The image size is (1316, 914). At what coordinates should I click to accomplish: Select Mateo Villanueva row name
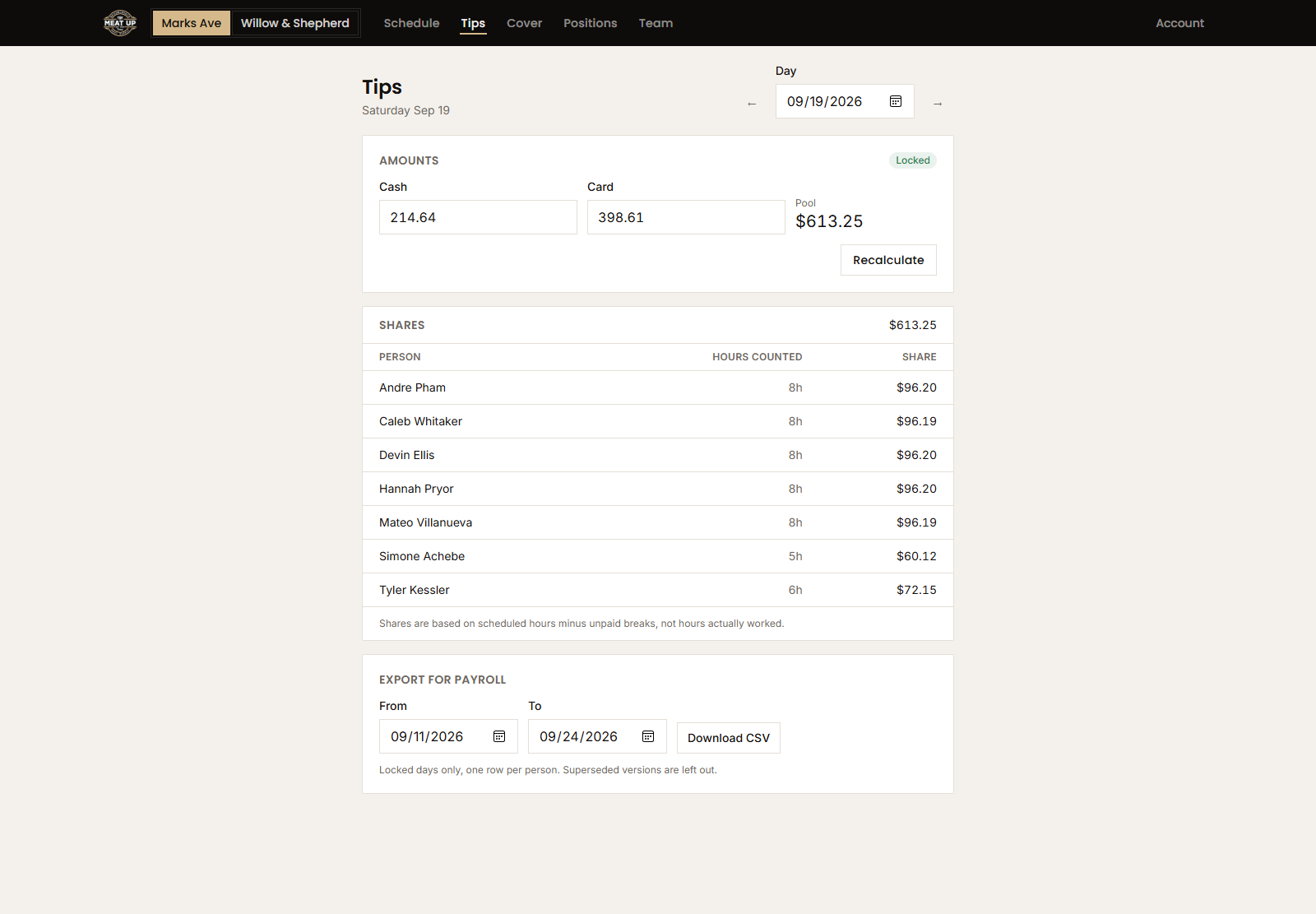[x=425, y=522]
